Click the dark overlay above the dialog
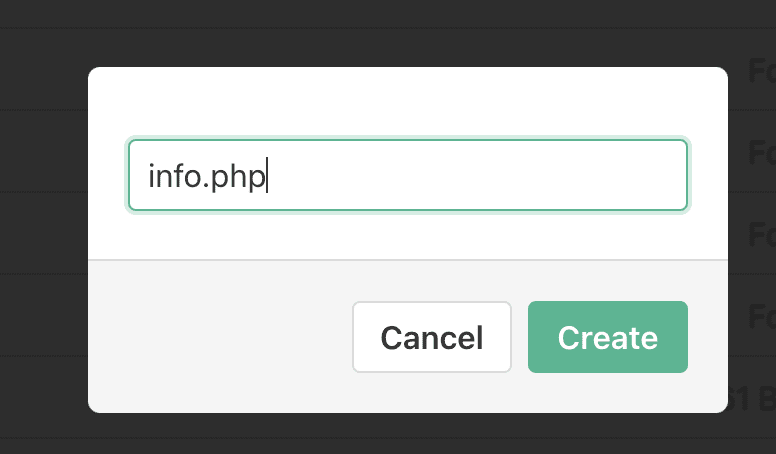 point(400,32)
